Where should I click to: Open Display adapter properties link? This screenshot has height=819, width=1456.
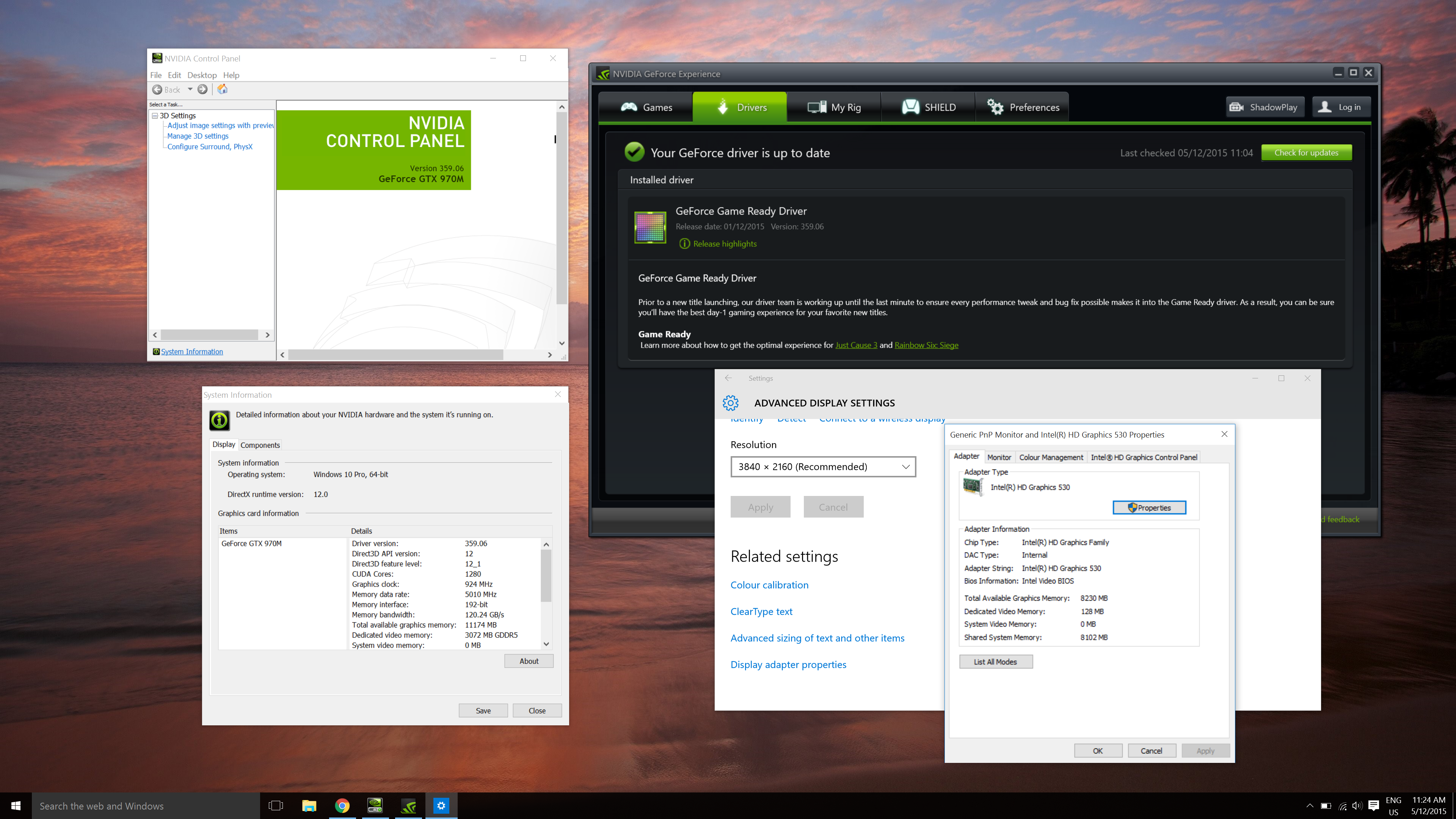click(789, 665)
